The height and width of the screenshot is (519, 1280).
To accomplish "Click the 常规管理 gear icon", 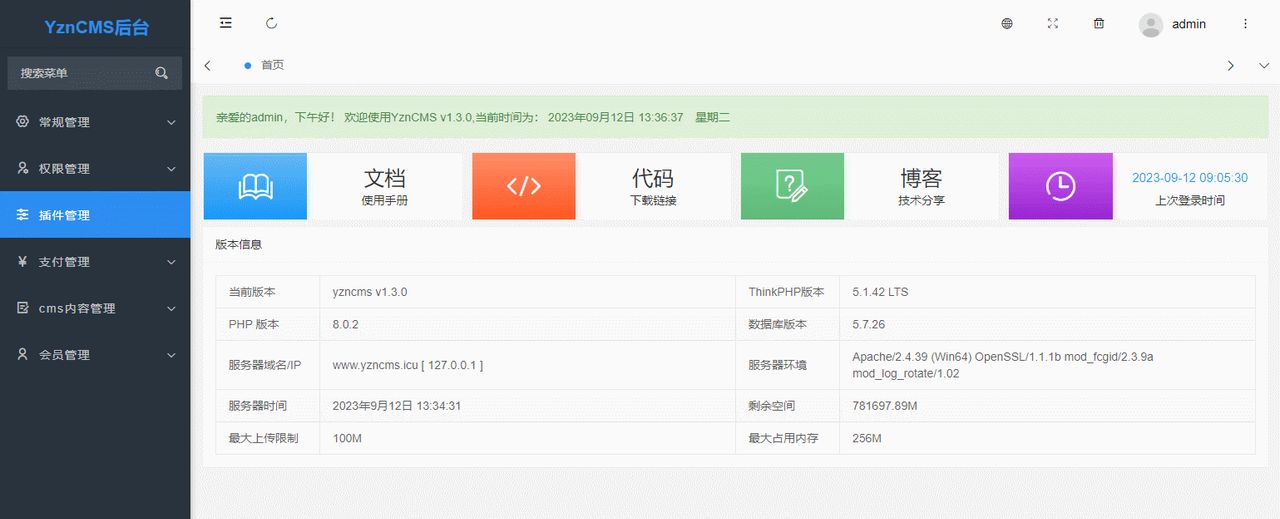I will tap(23, 122).
